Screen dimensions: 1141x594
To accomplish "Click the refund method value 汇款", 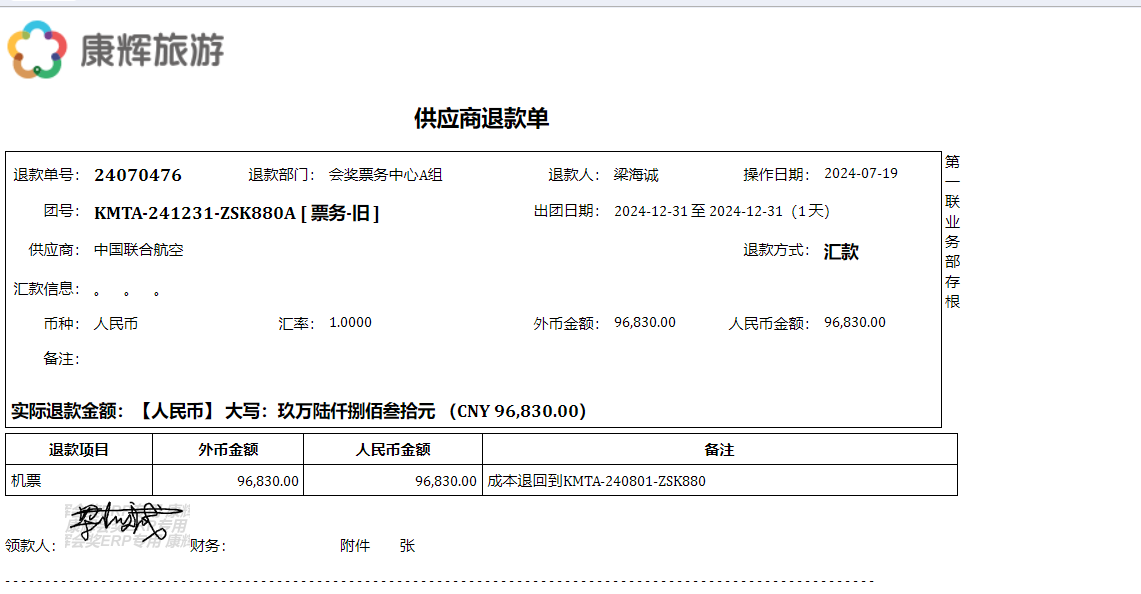I will pos(841,252).
